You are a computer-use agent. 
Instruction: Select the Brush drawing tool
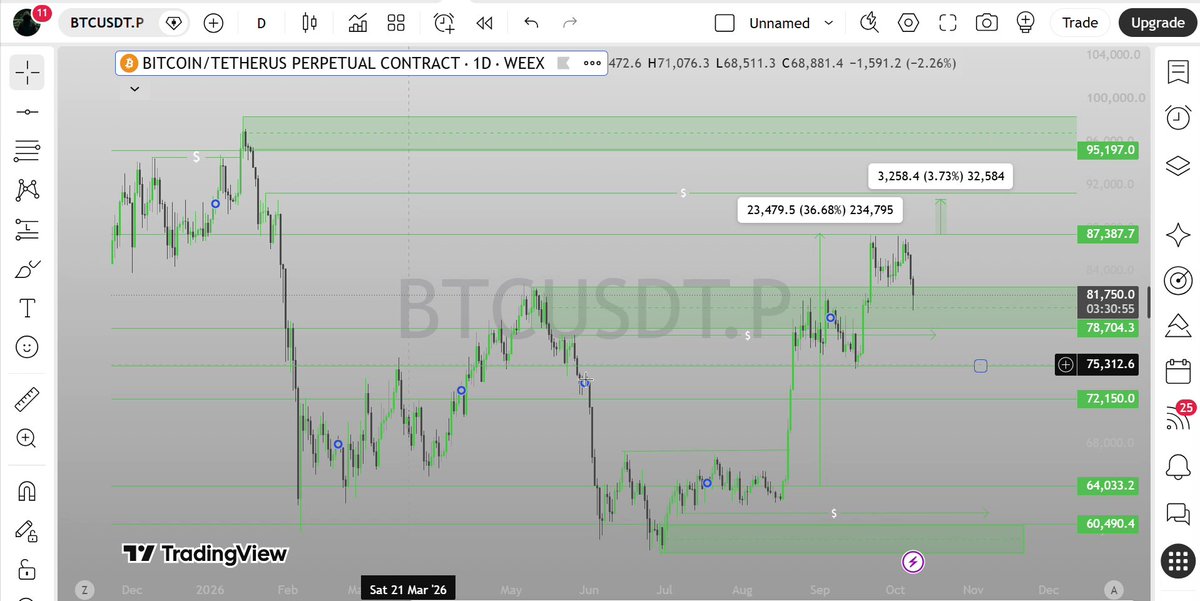click(x=27, y=269)
